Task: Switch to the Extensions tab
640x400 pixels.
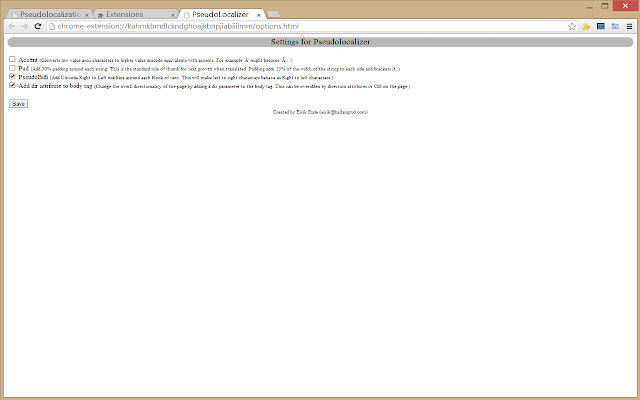Action: point(135,14)
